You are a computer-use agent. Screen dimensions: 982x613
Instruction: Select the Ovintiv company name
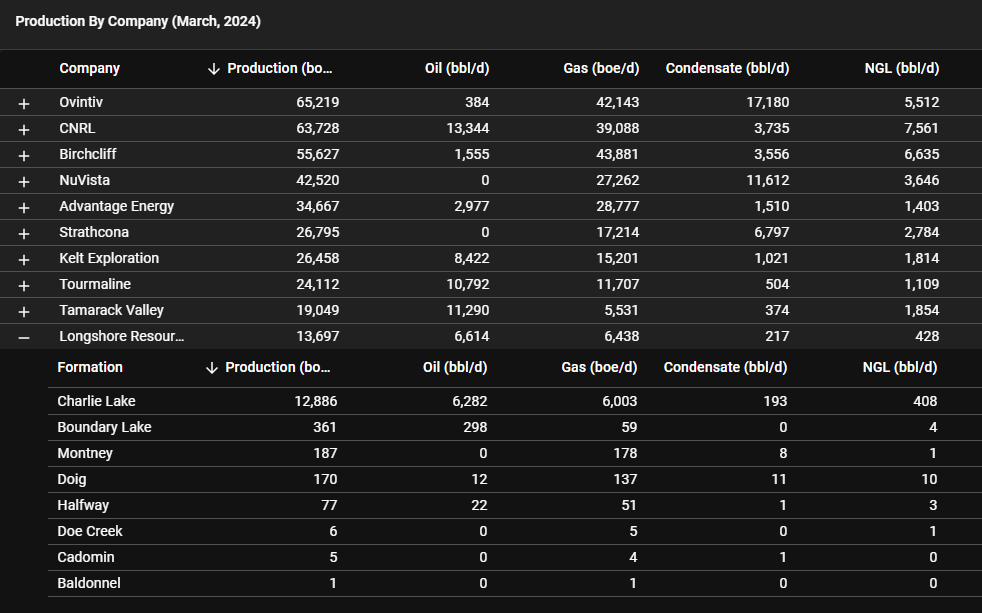(x=81, y=102)
